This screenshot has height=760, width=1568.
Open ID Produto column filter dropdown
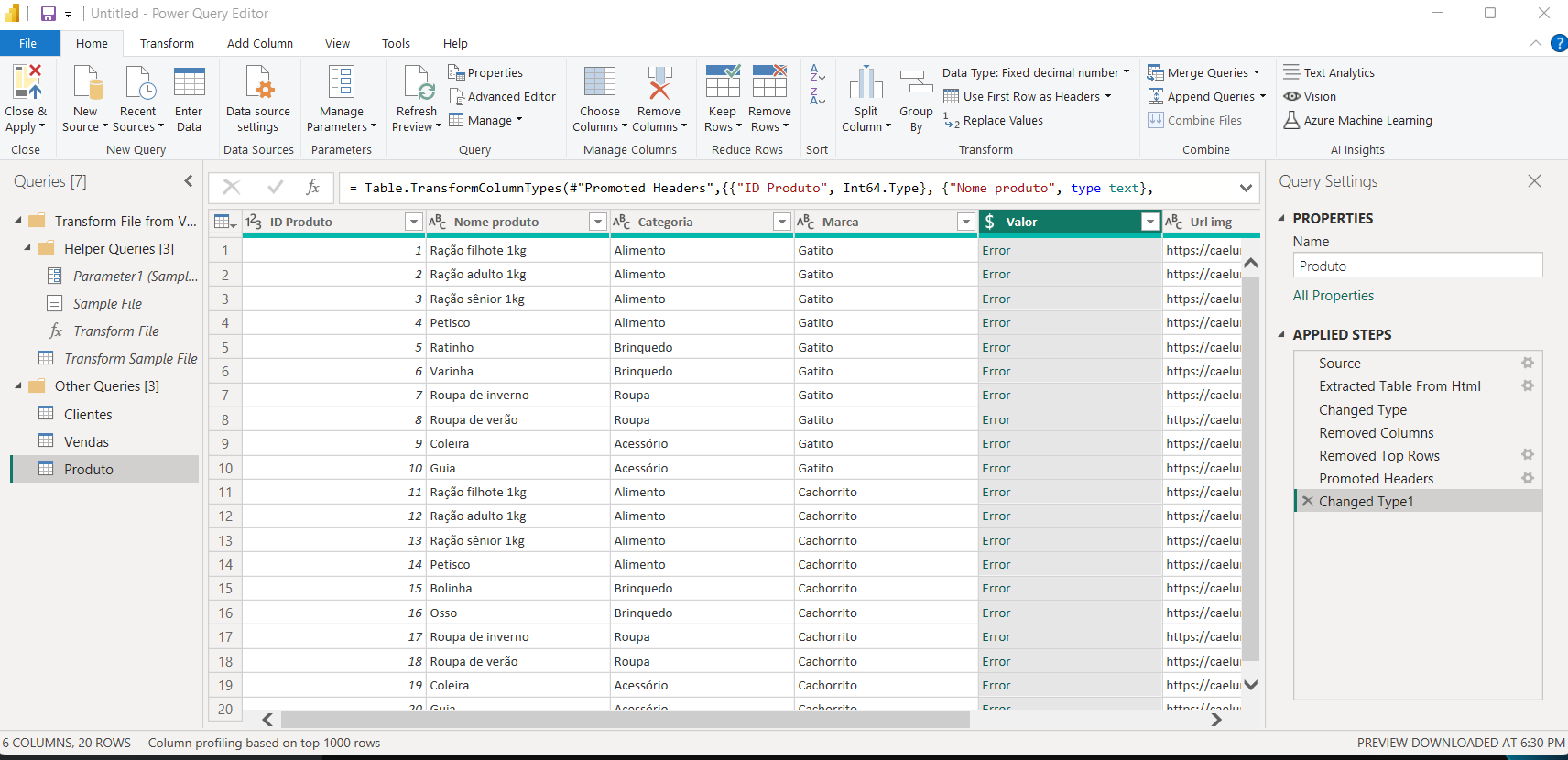pos(413,222)
